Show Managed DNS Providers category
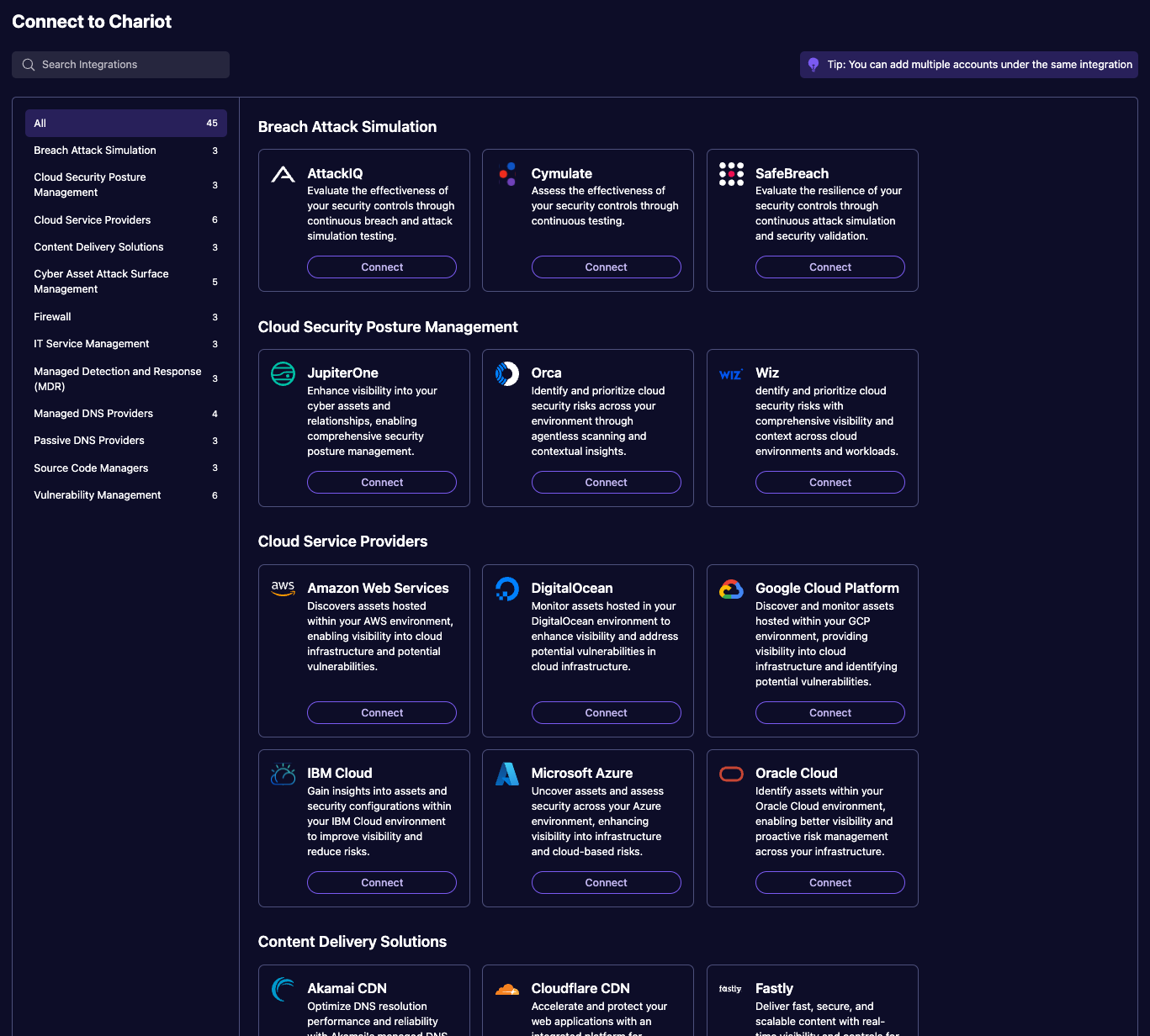 click(x=126, y=414)
